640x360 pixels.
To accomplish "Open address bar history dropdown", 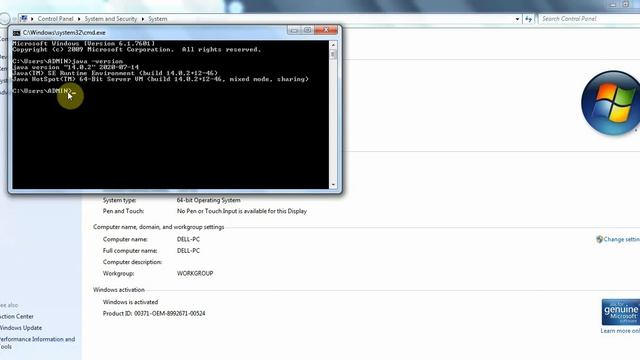I will click(x=517, y=19).
